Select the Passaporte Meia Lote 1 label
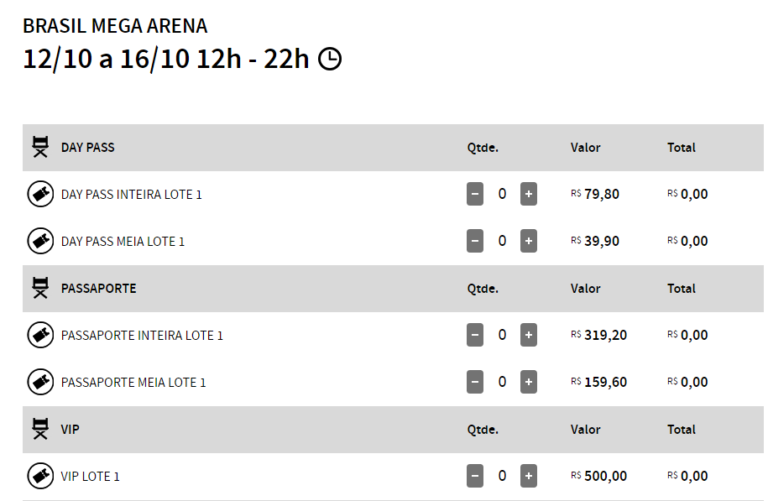Screen dimensions: 768x501 point(133,382)
